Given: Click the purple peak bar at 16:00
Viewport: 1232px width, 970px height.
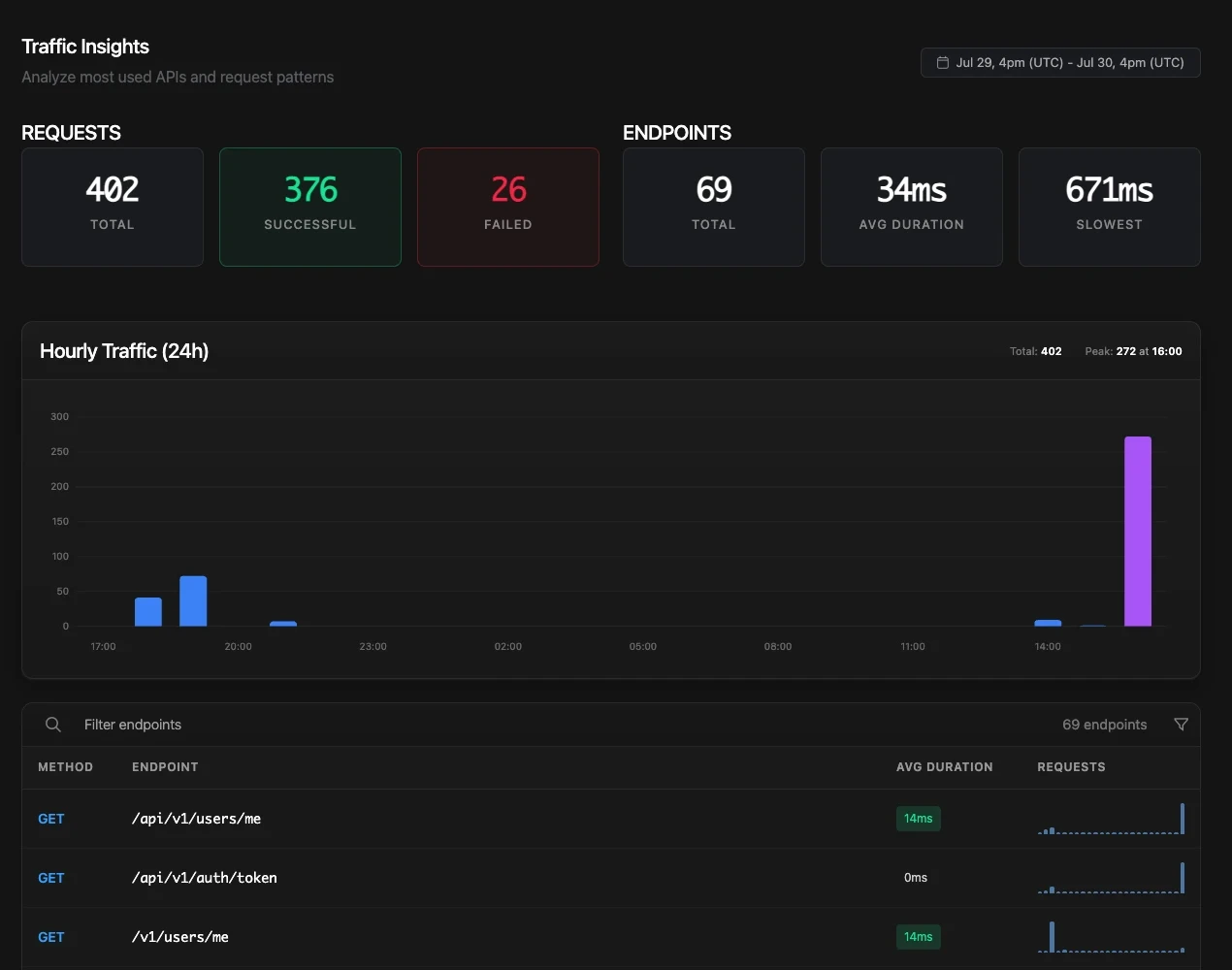Looking at the screenshot, I should [x=1138, y=532].
